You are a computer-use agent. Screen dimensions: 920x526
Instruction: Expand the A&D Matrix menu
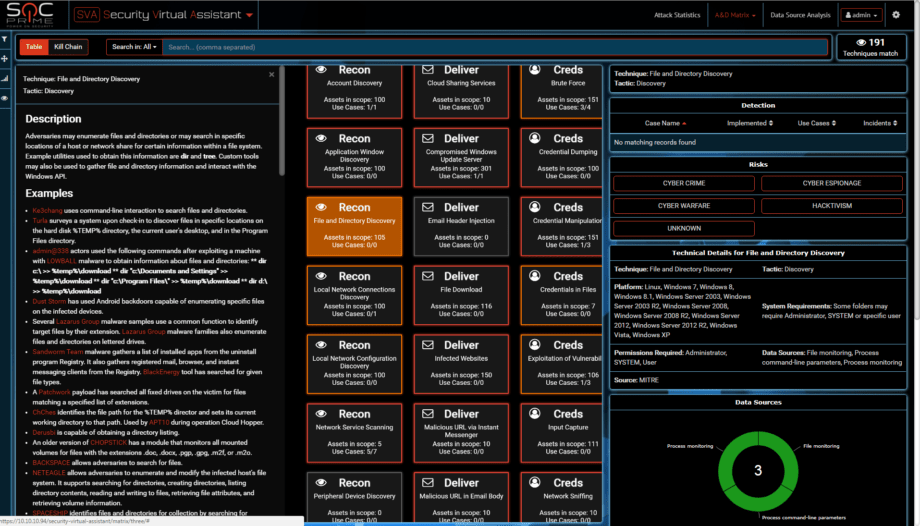point(736,15)
